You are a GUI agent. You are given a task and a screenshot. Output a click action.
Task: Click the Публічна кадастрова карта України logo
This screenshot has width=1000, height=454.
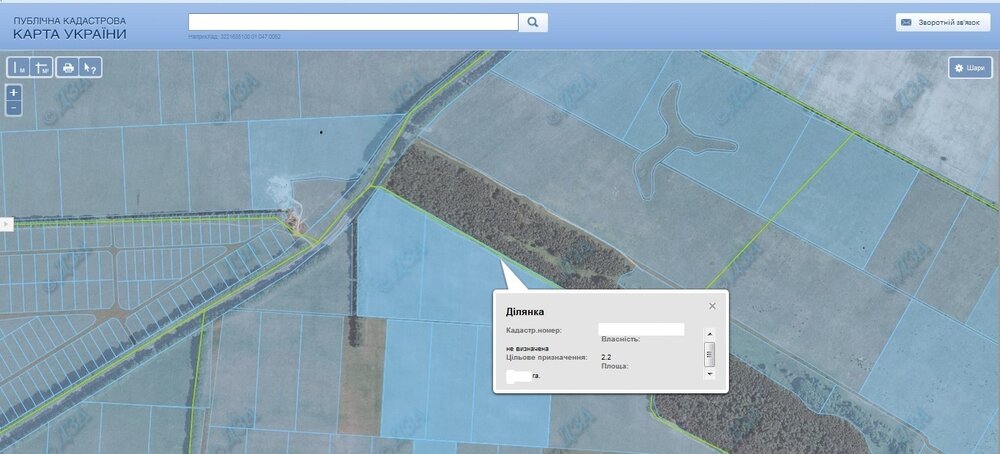[x=70, y=27]
